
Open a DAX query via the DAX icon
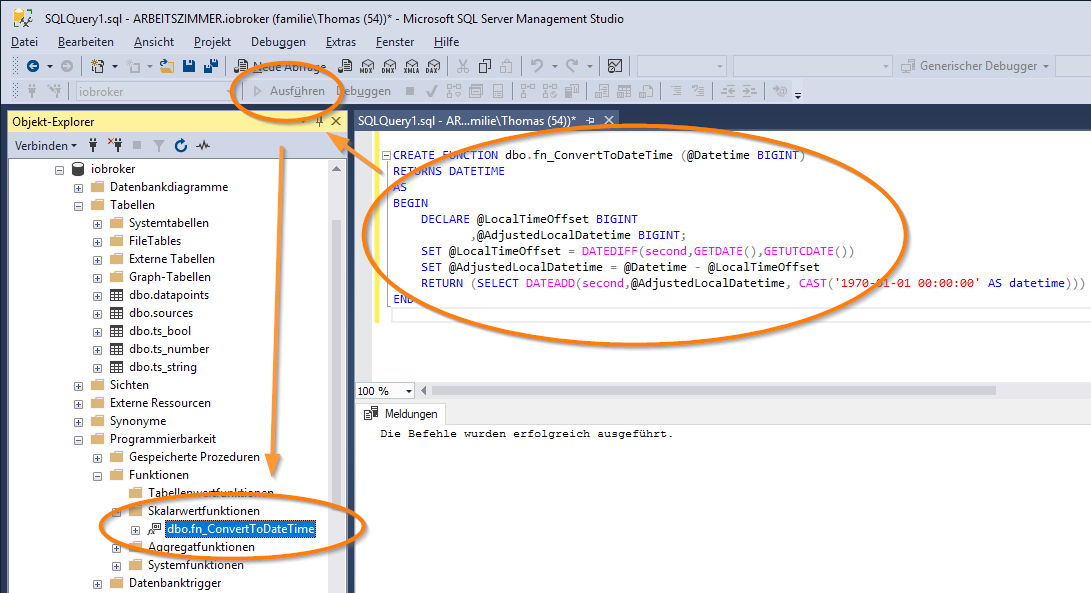433,66
